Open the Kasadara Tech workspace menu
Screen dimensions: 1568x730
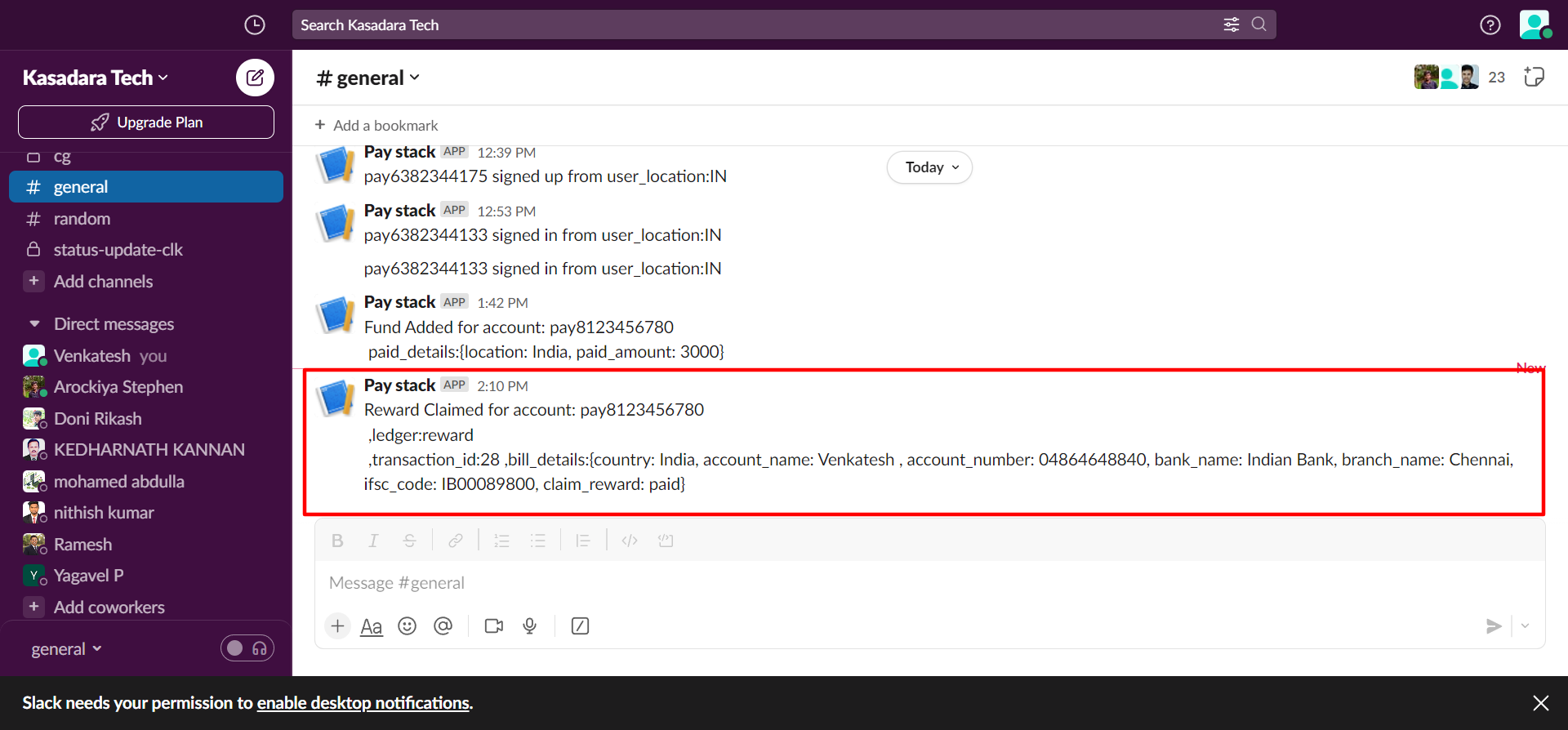95,78
